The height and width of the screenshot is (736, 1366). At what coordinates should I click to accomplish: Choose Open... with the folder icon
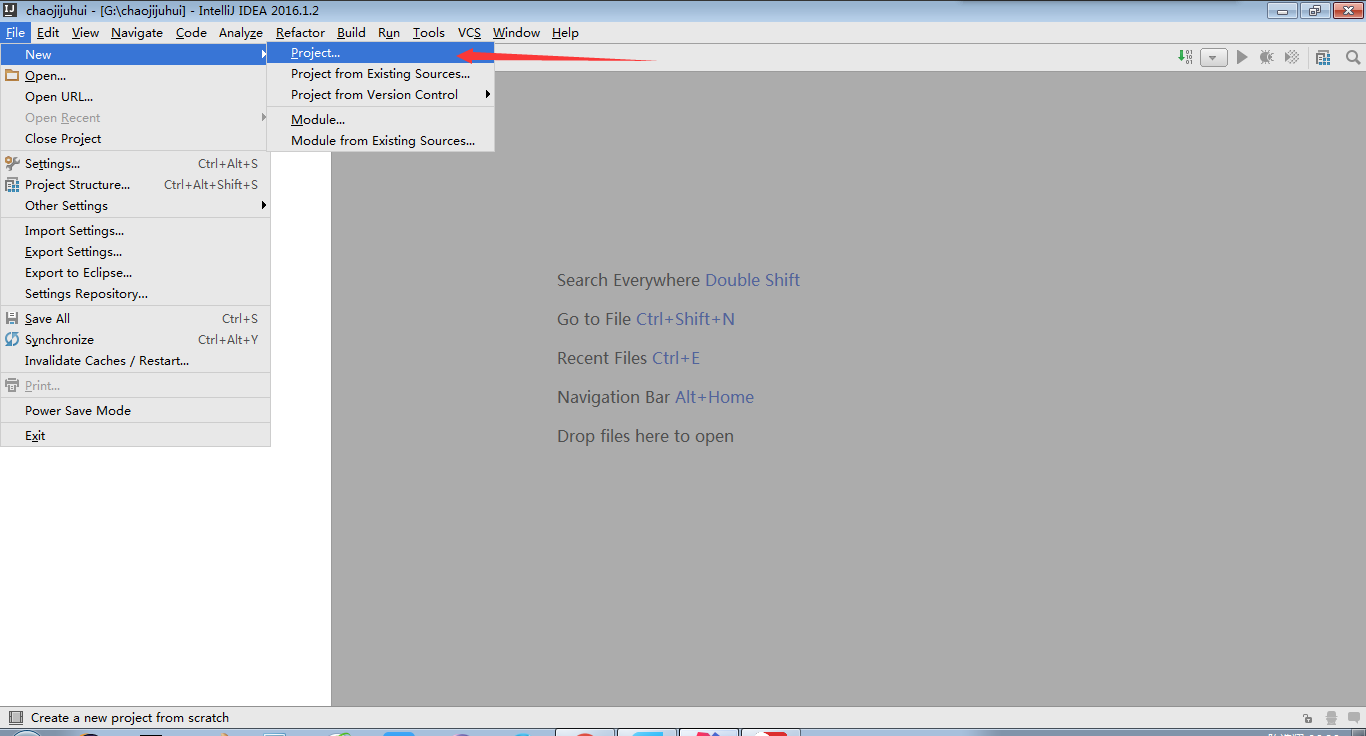tap(135, 76)
